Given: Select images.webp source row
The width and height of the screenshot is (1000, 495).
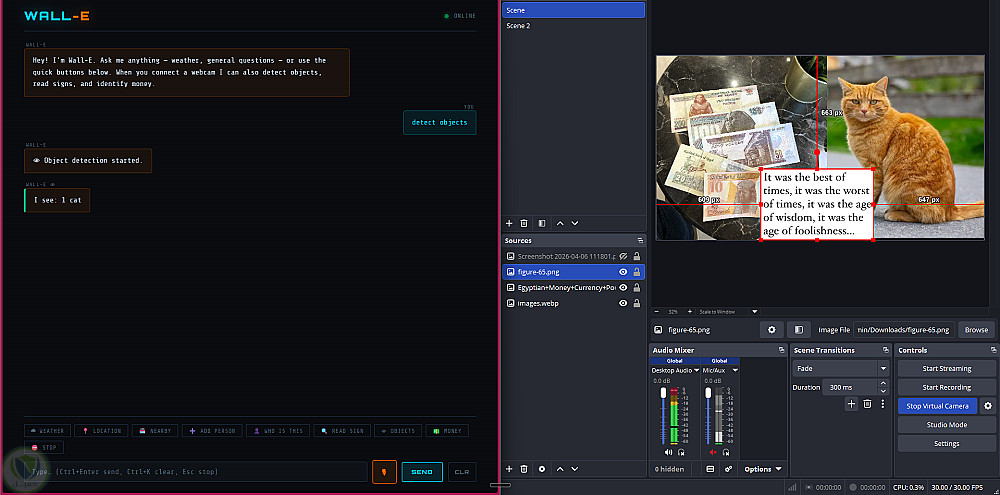Looking at the screenshot, I should pyautogui.click(x=573, y=304).
